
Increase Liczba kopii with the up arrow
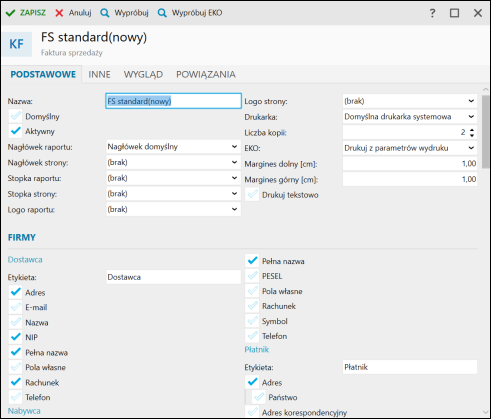472,130
